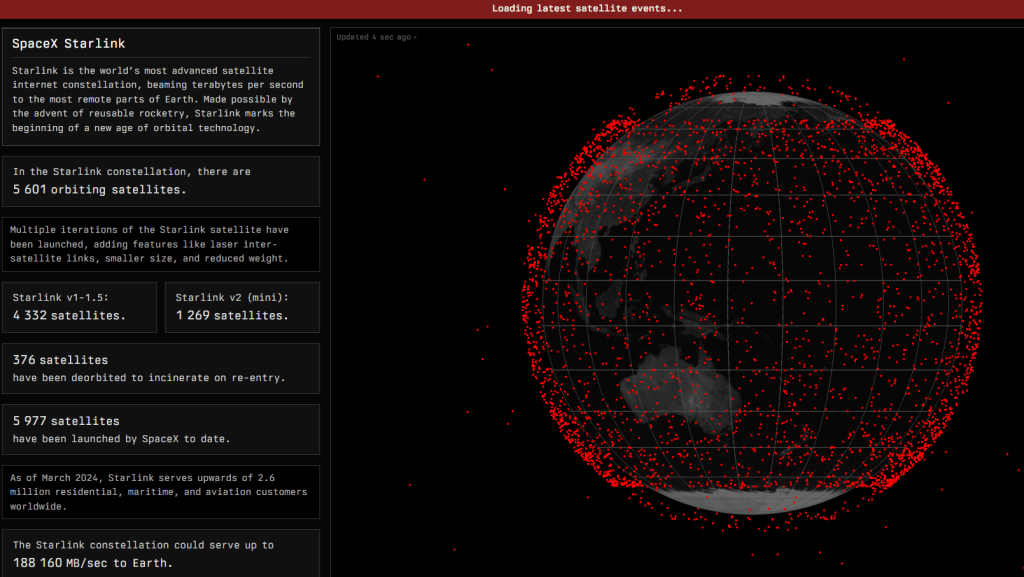Click the 'Loading latest satellite events' banner
The width and height of the screenshot is (1024, 577).
point(587,8)
